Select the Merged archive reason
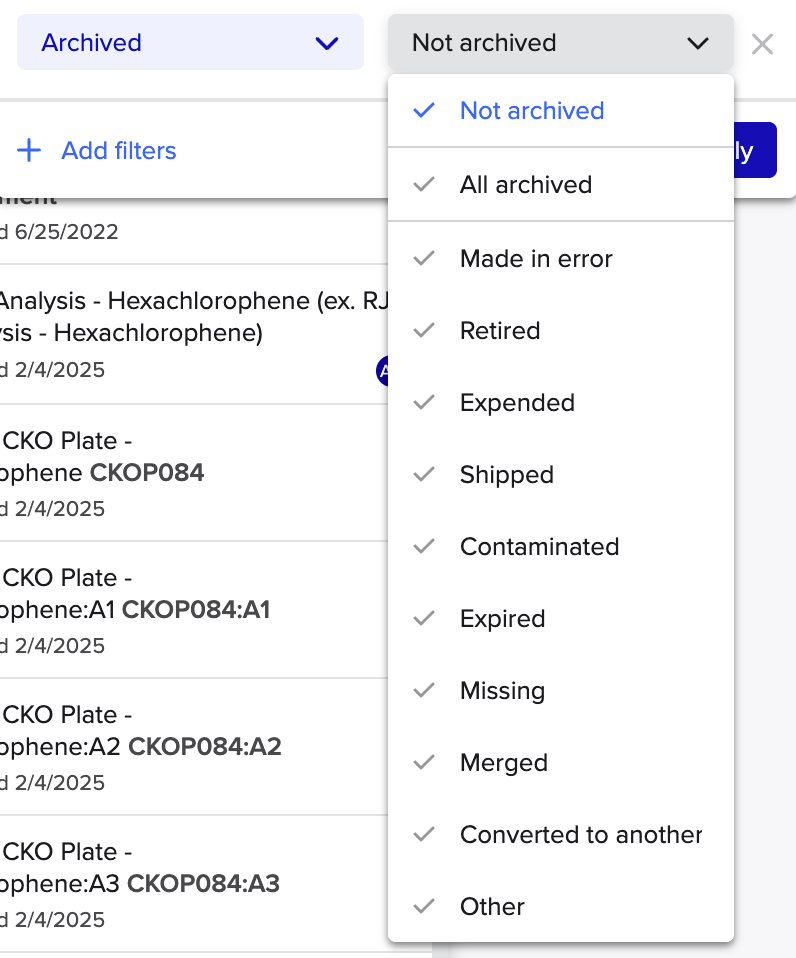This screenshot has height=958, width=796. click(503, 763)
